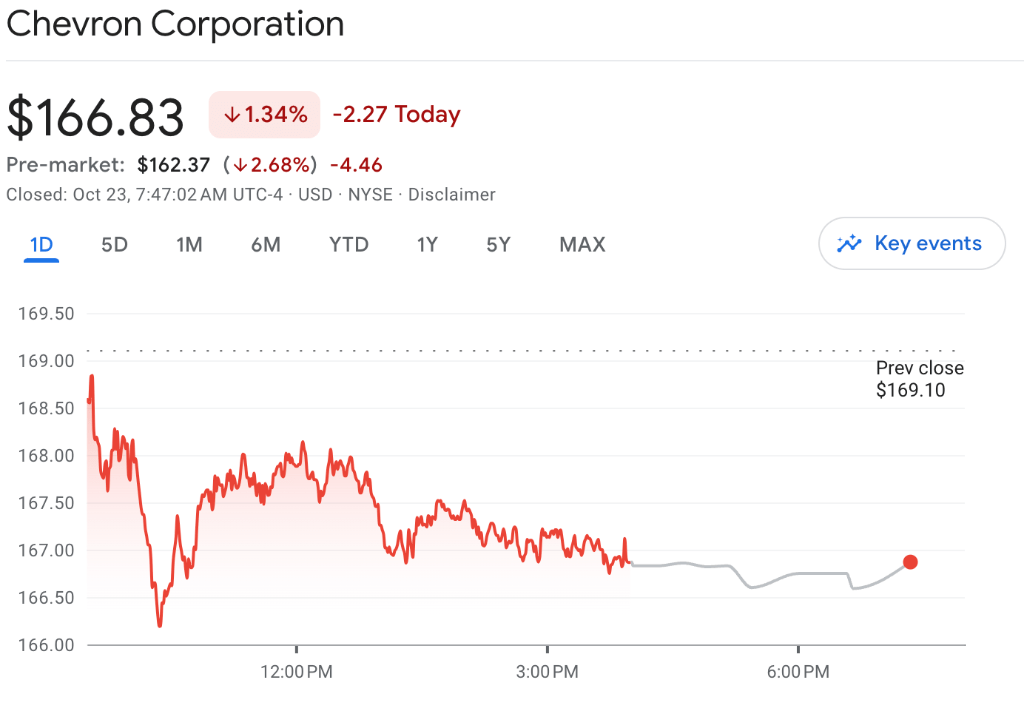Select the 1D time range tab

(41, 245)
